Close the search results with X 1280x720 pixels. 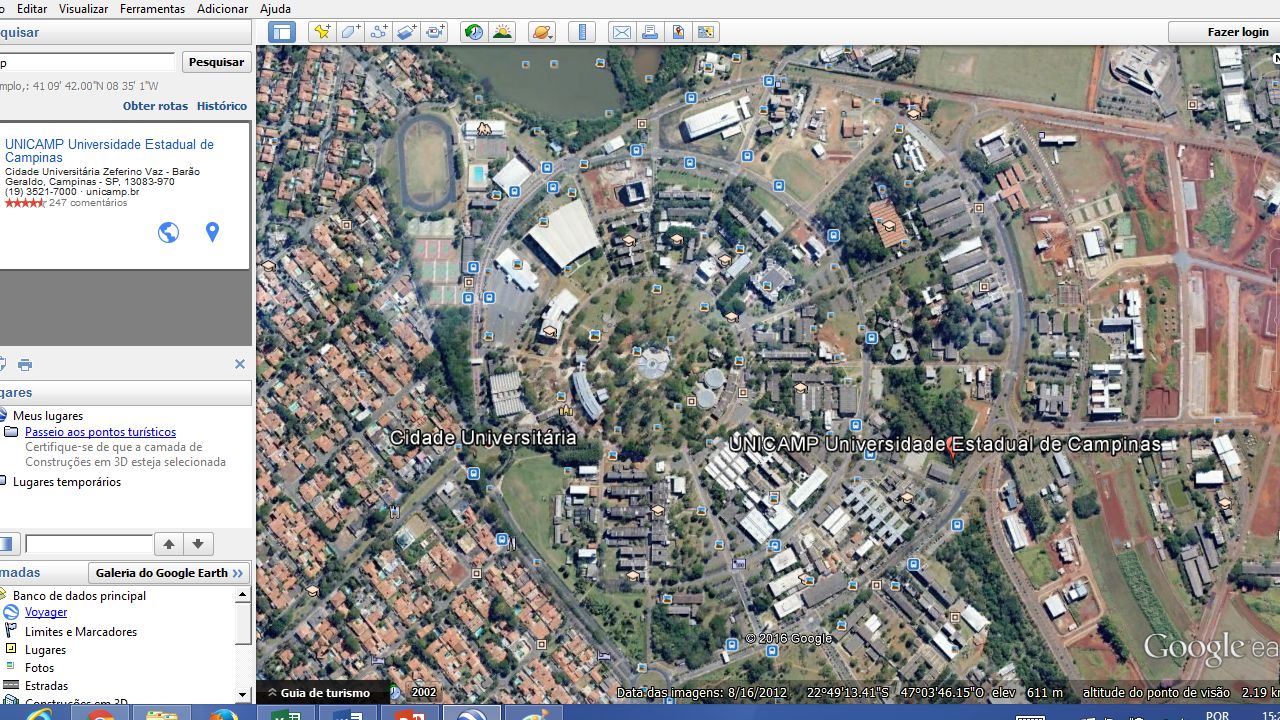[240, 364]
